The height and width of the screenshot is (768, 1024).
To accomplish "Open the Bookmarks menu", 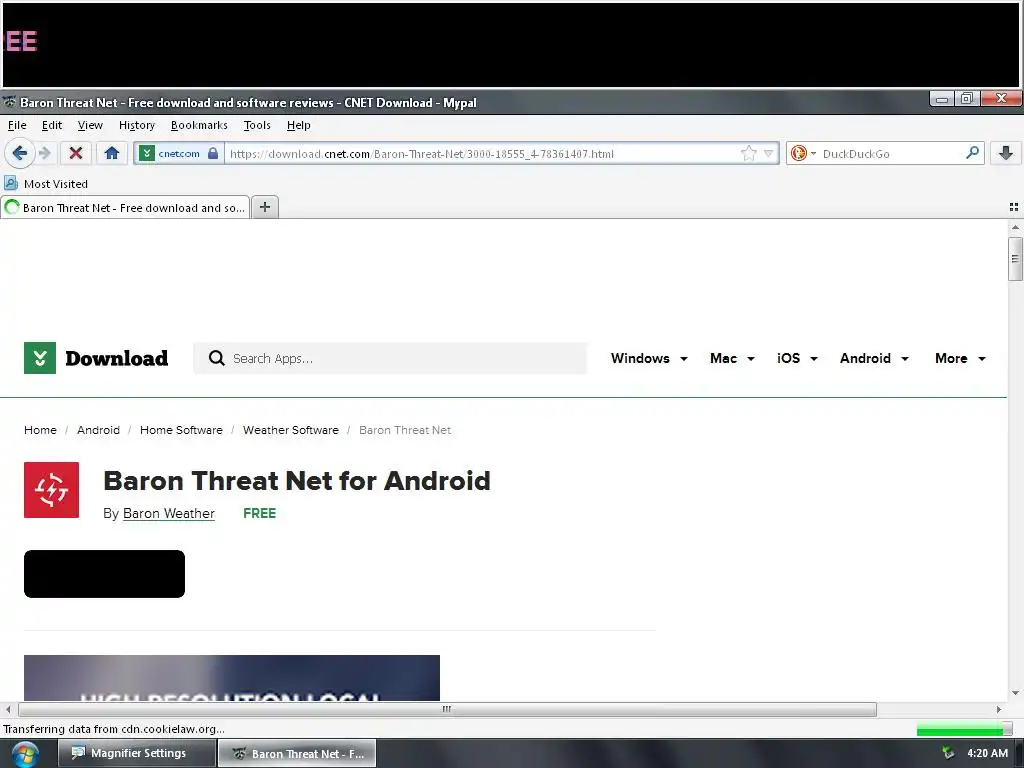I will coord(199,125).
